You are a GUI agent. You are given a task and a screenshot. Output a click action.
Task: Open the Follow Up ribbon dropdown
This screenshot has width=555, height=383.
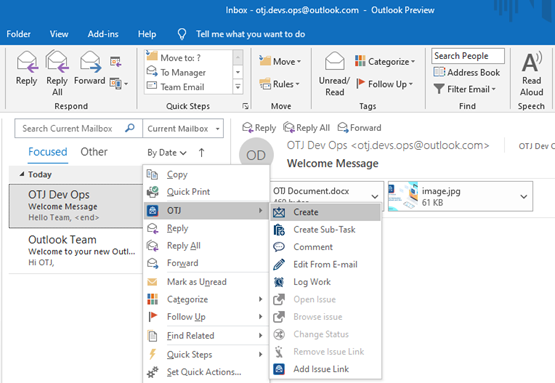point(385,84)
